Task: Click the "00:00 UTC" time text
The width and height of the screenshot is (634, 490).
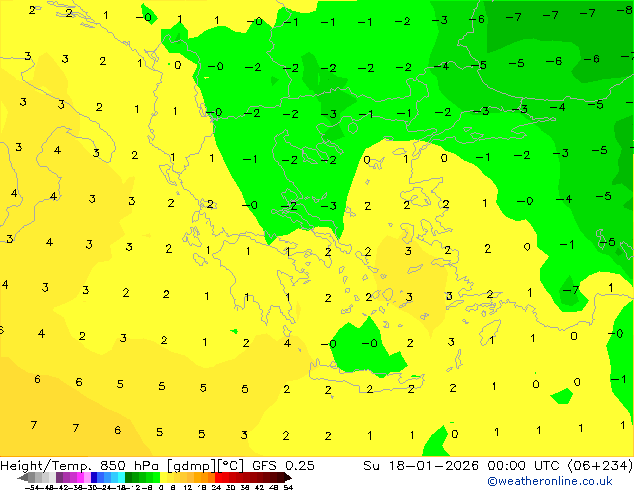Action: click(x=525, y=465)
